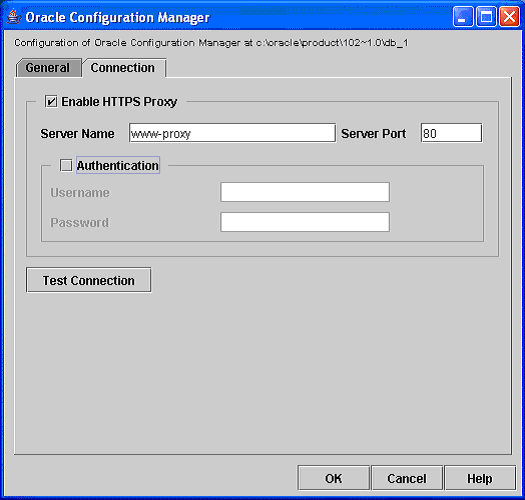Click the Authentication label text
Viewport: 525px width, 500px height.
118,165
